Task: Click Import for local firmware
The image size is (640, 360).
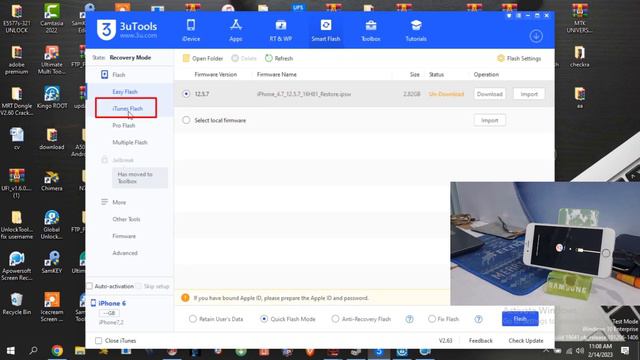Action: pos(489,120)
